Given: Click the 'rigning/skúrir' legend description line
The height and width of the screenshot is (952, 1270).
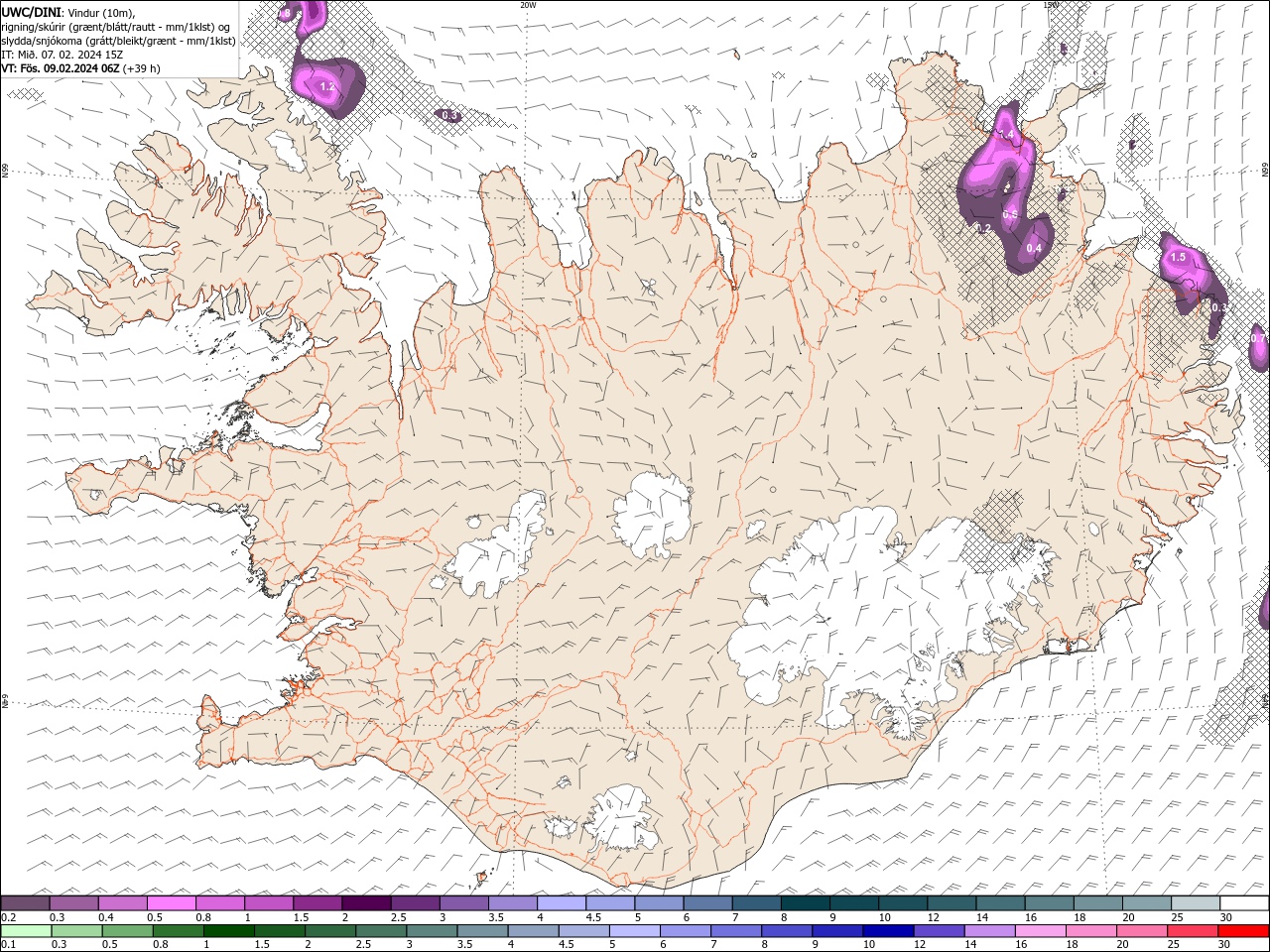Looking at the screenshot, I should tap(116, 26).
